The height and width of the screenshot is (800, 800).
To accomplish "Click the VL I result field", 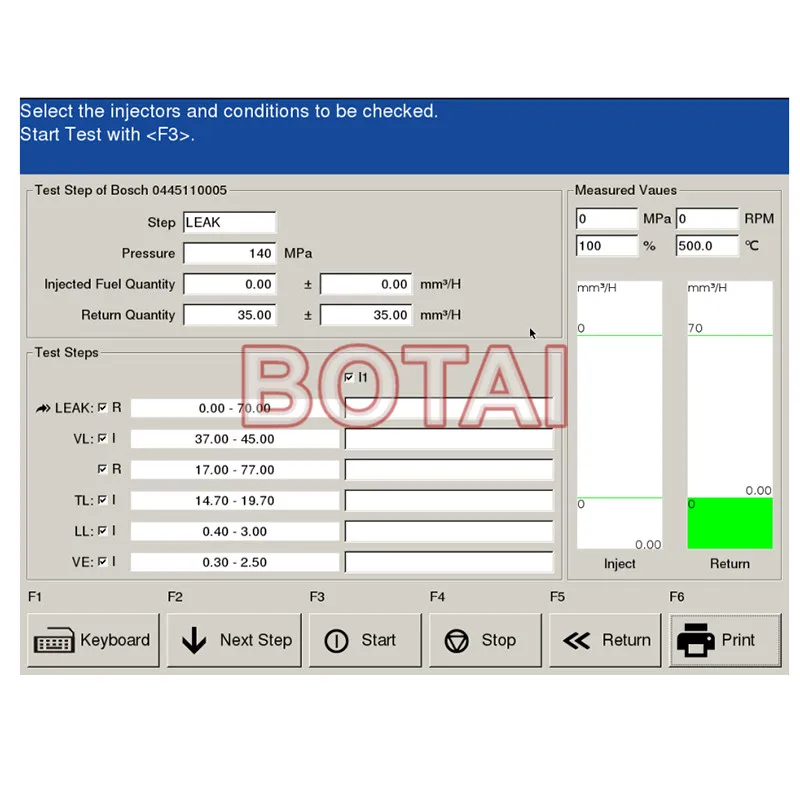I will coord(449,439).
